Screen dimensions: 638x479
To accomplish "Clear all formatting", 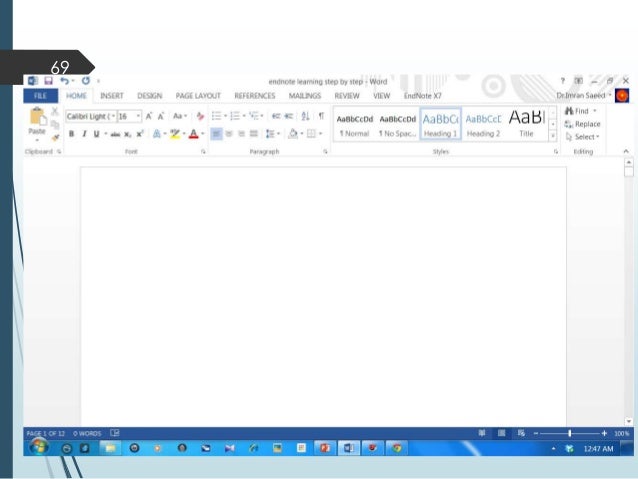I will click(x=200, y=116).
